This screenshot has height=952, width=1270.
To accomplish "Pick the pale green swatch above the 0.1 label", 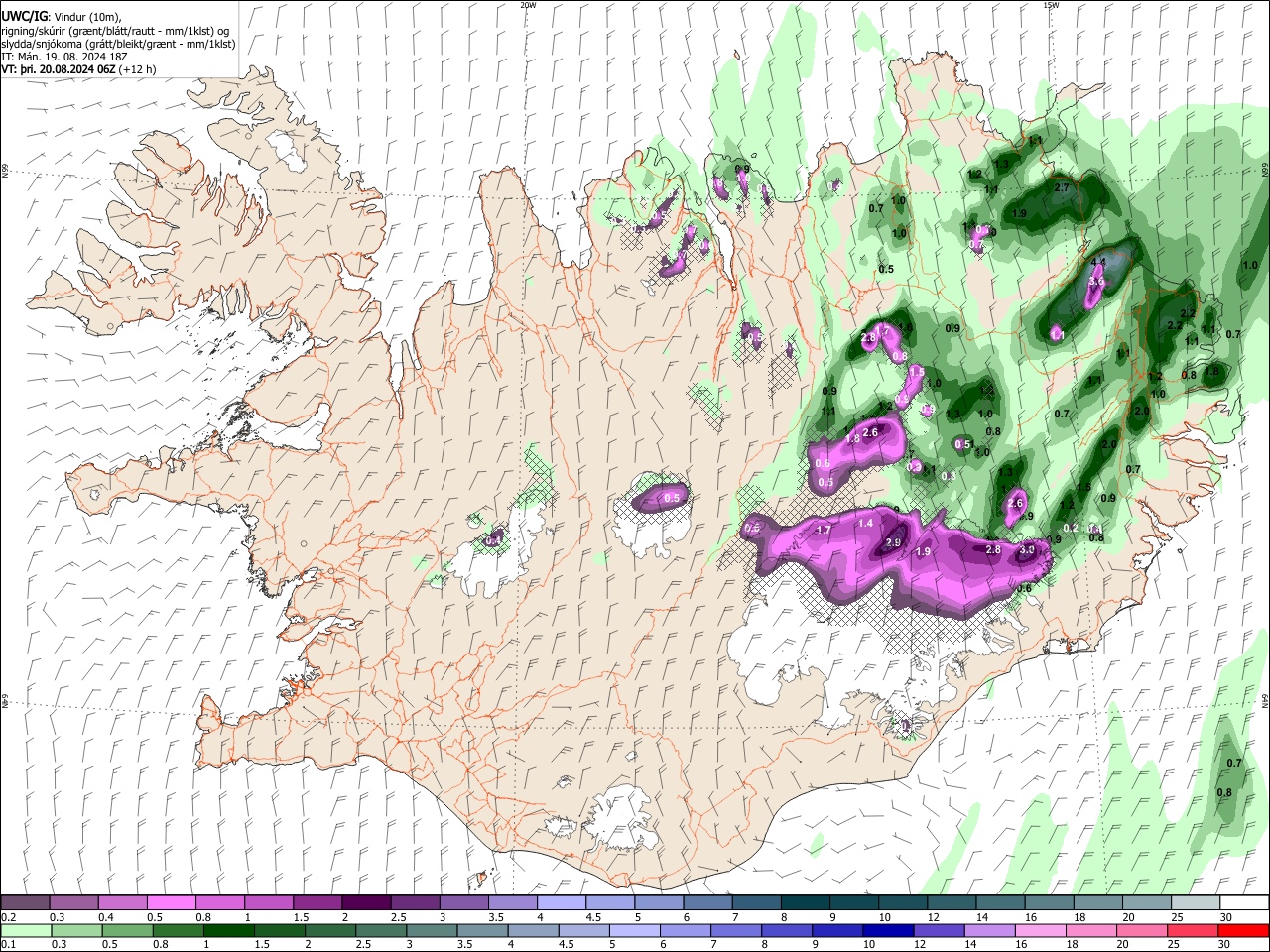I will (x=26, y=930).
